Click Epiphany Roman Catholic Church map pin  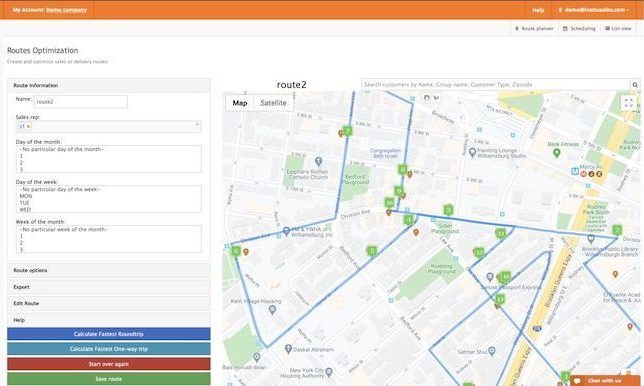click(318, 161)
